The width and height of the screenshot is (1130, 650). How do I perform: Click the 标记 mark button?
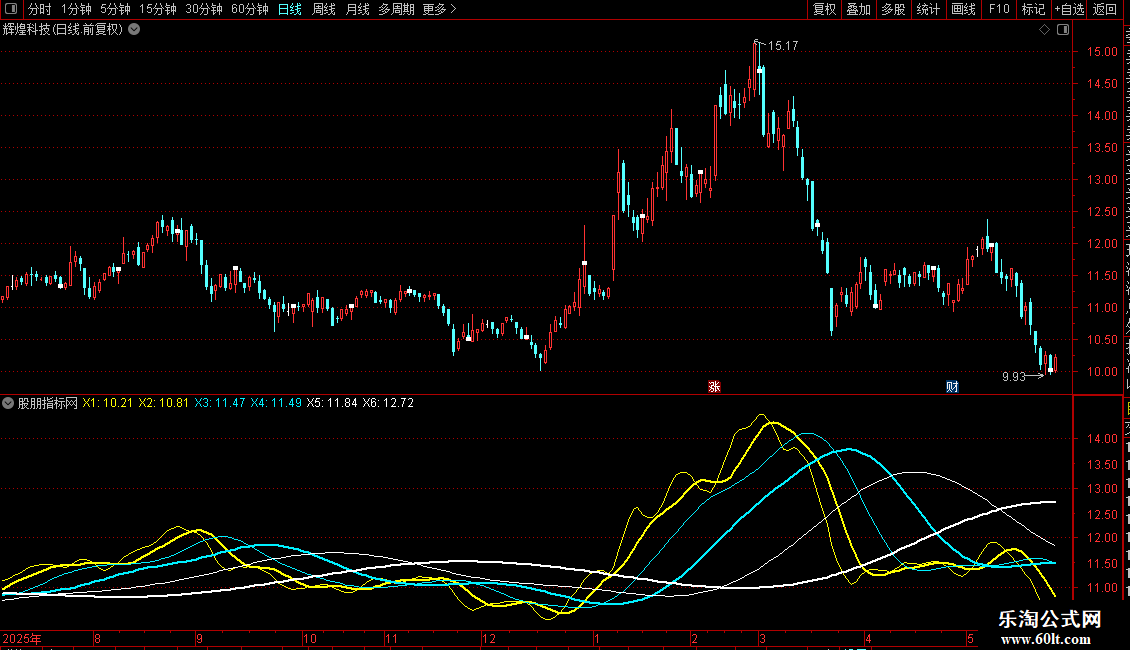(x=1033, y=9)
